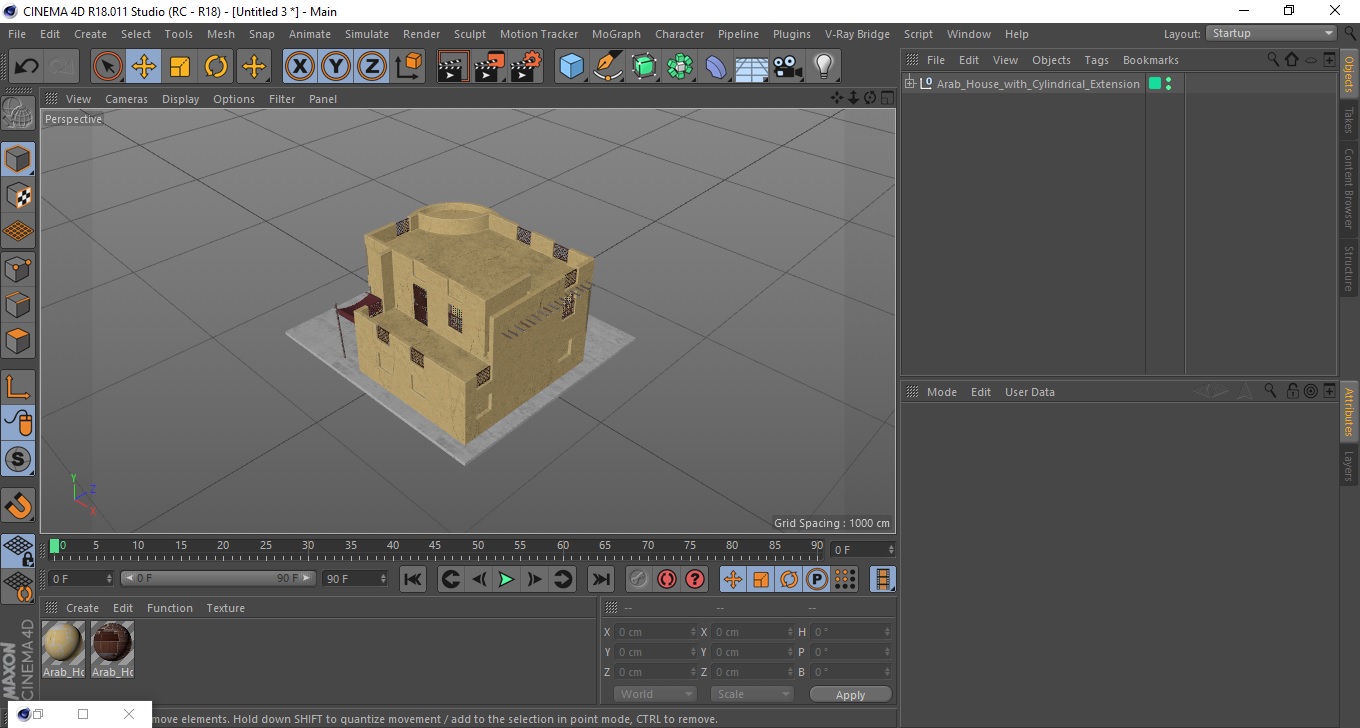1360x728 pixels.
Task: Switch to Edges mode
Action: (x=18, y=304)
